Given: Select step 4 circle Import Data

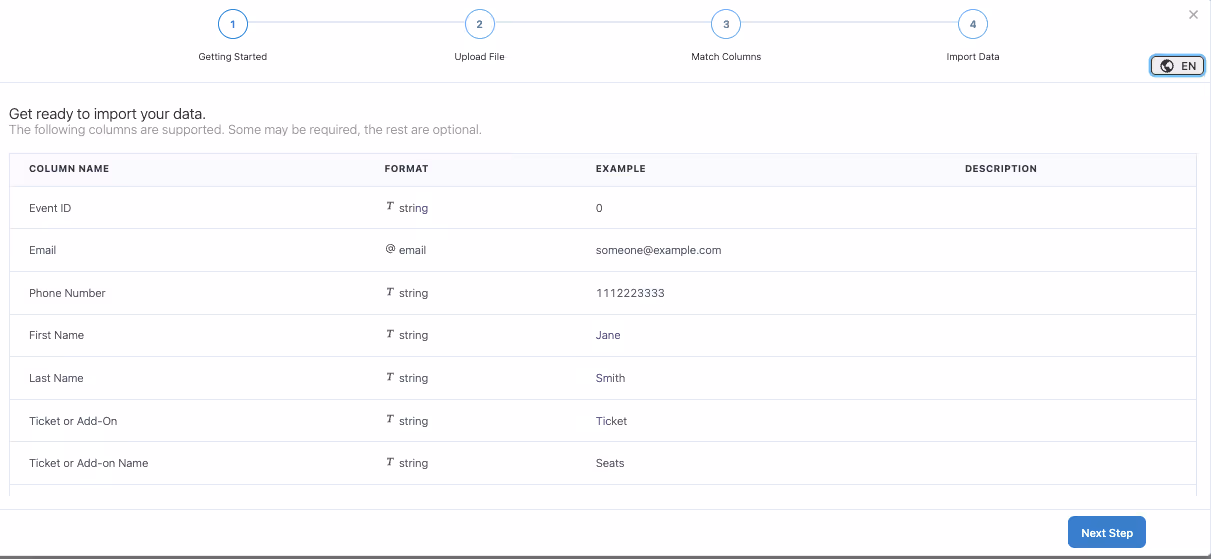Looking at the screenshot, I should [973, 24].
